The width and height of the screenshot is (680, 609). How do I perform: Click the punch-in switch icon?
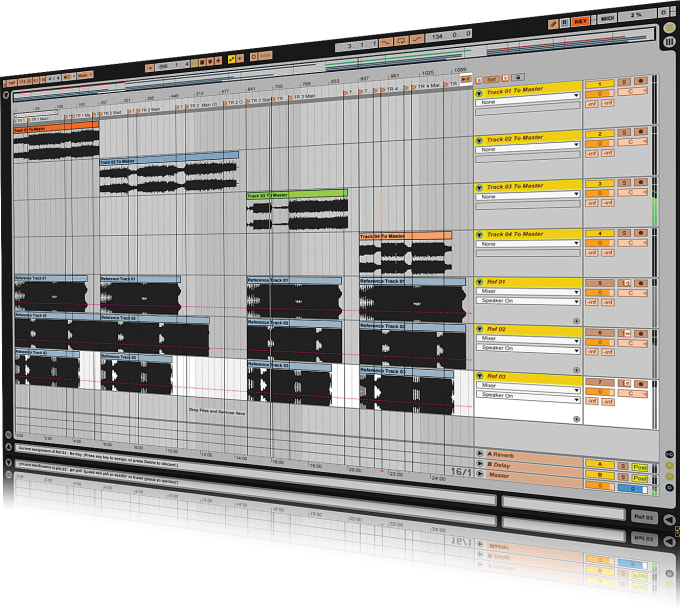coord(386,43)
